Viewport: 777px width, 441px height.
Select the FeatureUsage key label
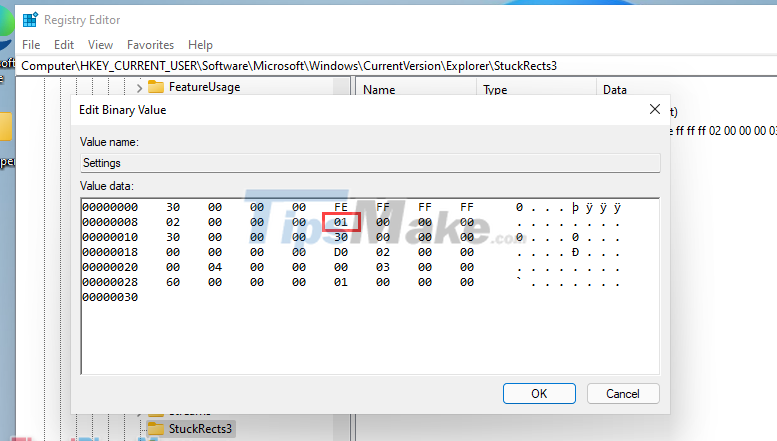(x=205, y=87)
